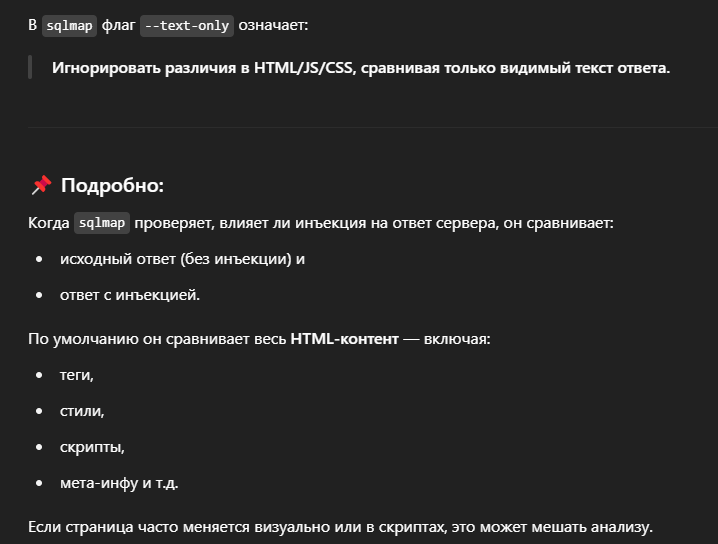This screenshot has width=718, height=544.
Task: Click the теги, list item
Action: click(76, 375)
